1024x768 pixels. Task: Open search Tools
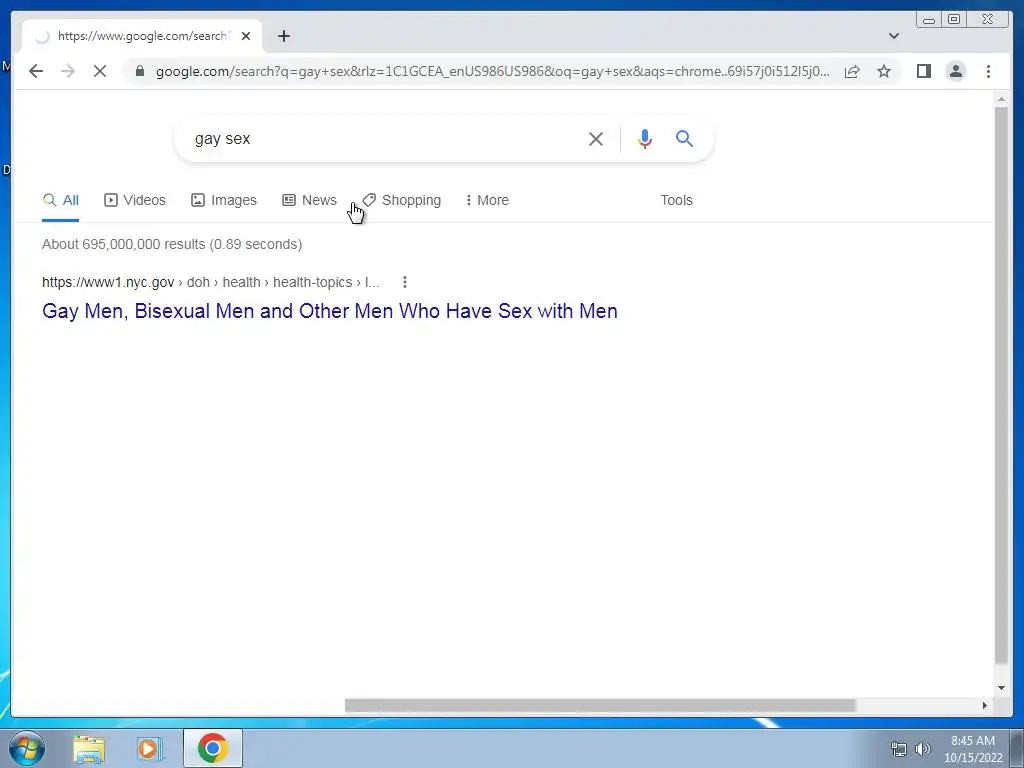point(677,200)
